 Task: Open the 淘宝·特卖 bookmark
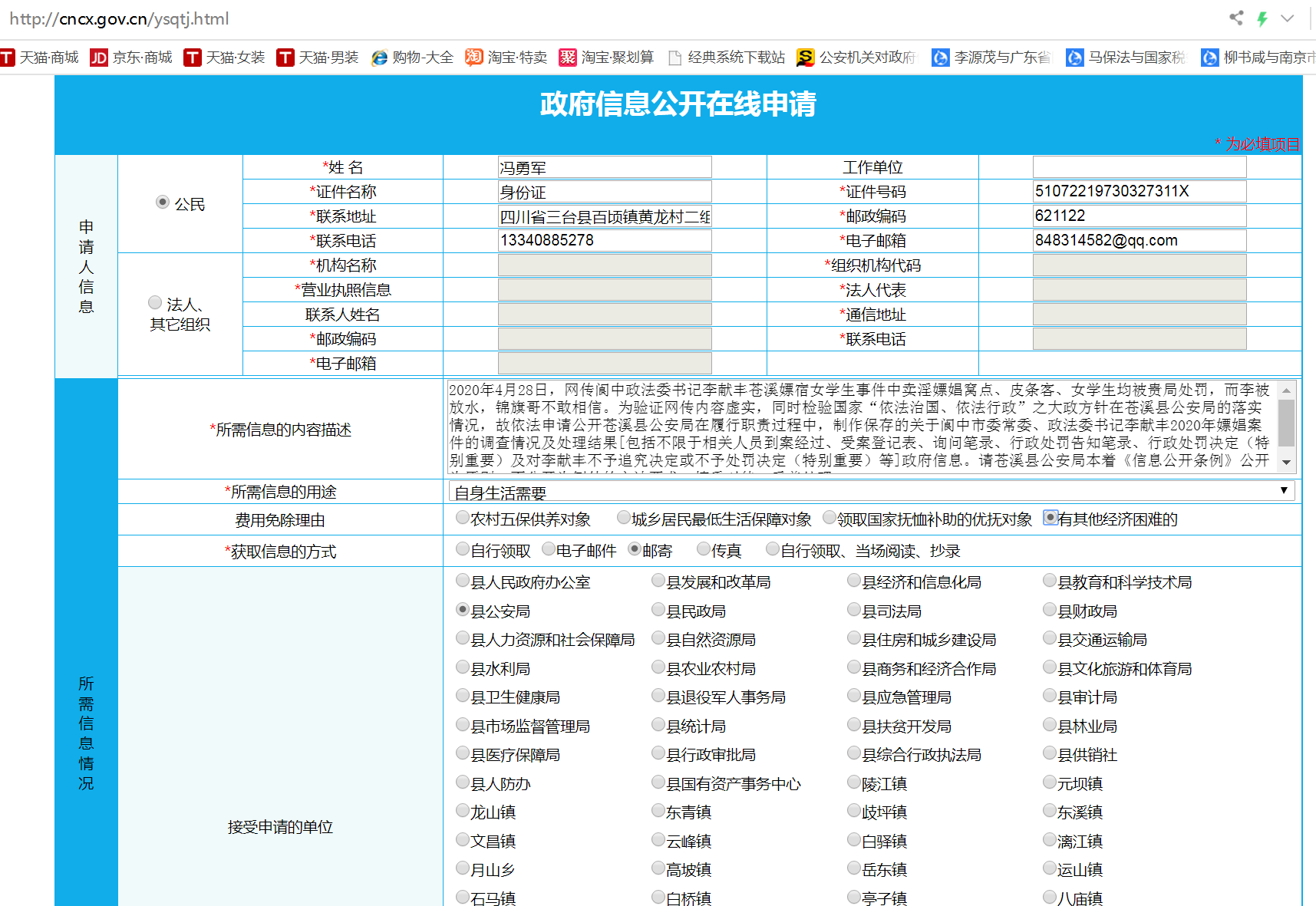(x=506, y=58)
